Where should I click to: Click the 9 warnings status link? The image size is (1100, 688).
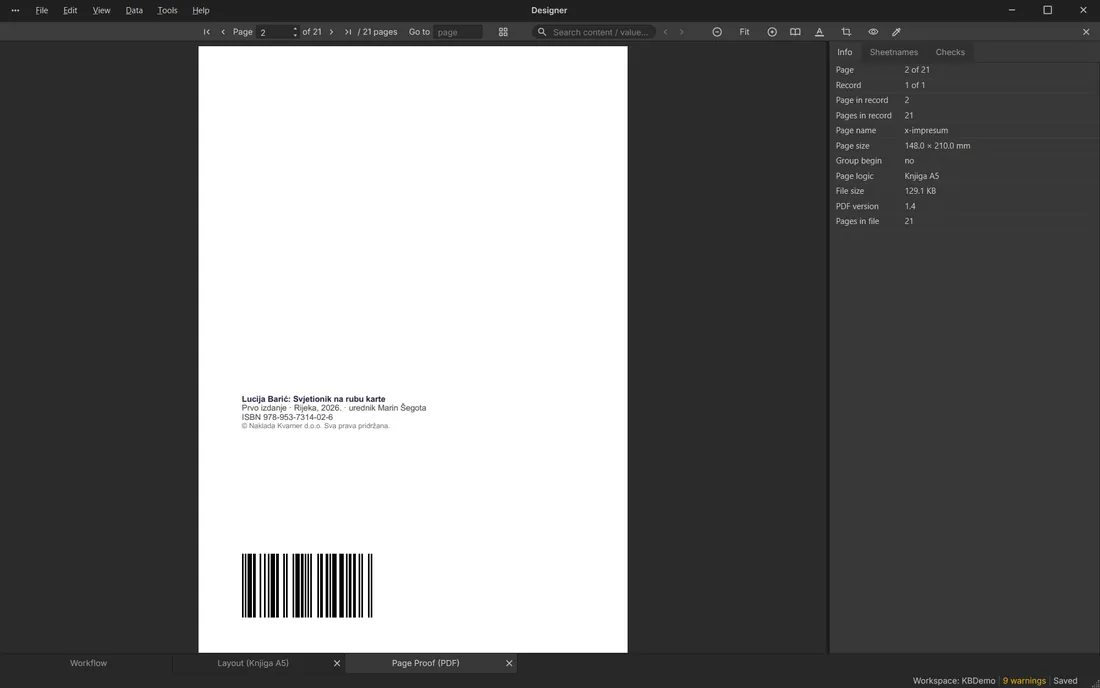pos(1024,681)
